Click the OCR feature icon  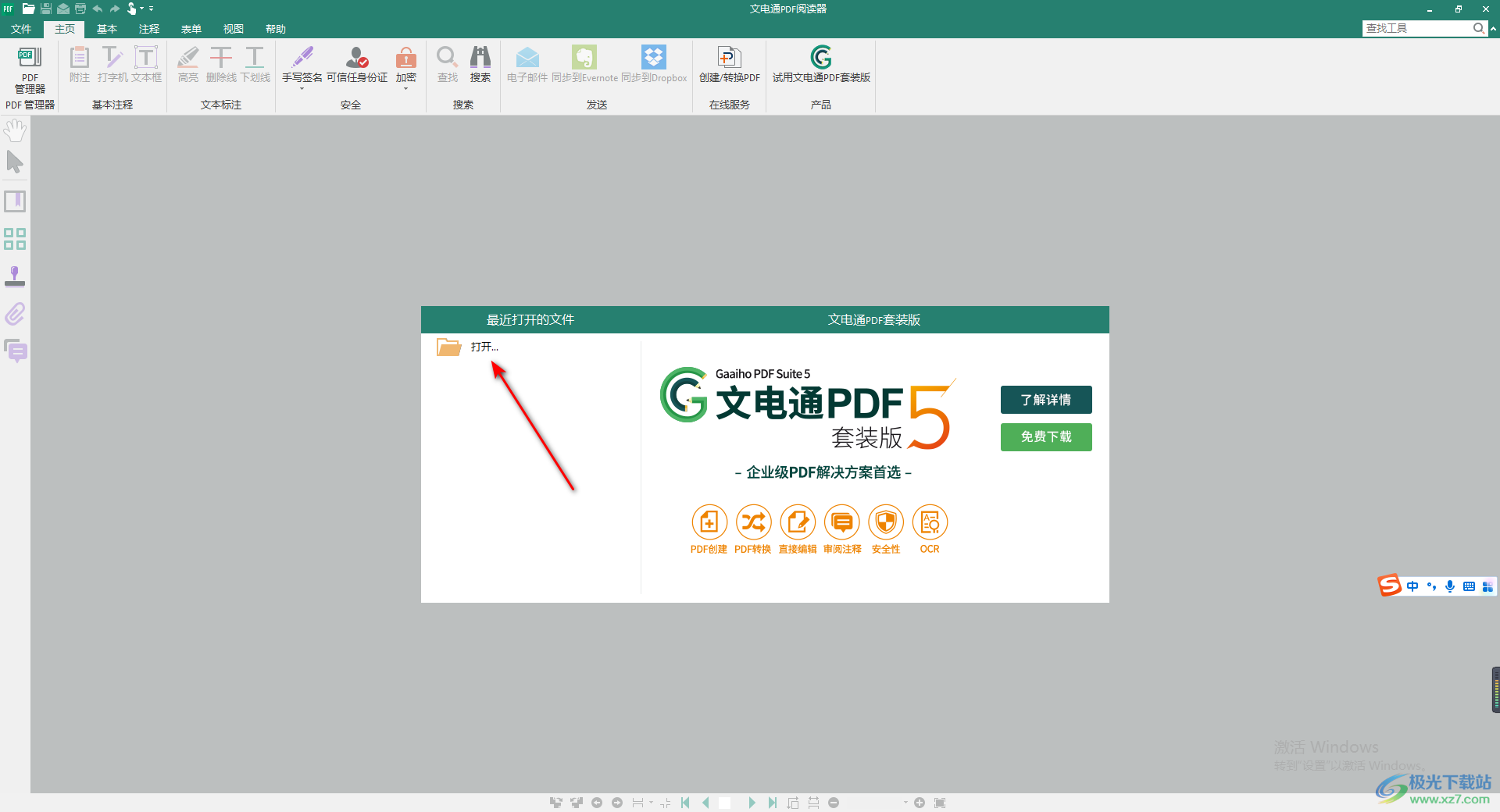pyautogui.click(x=930, y=522)
